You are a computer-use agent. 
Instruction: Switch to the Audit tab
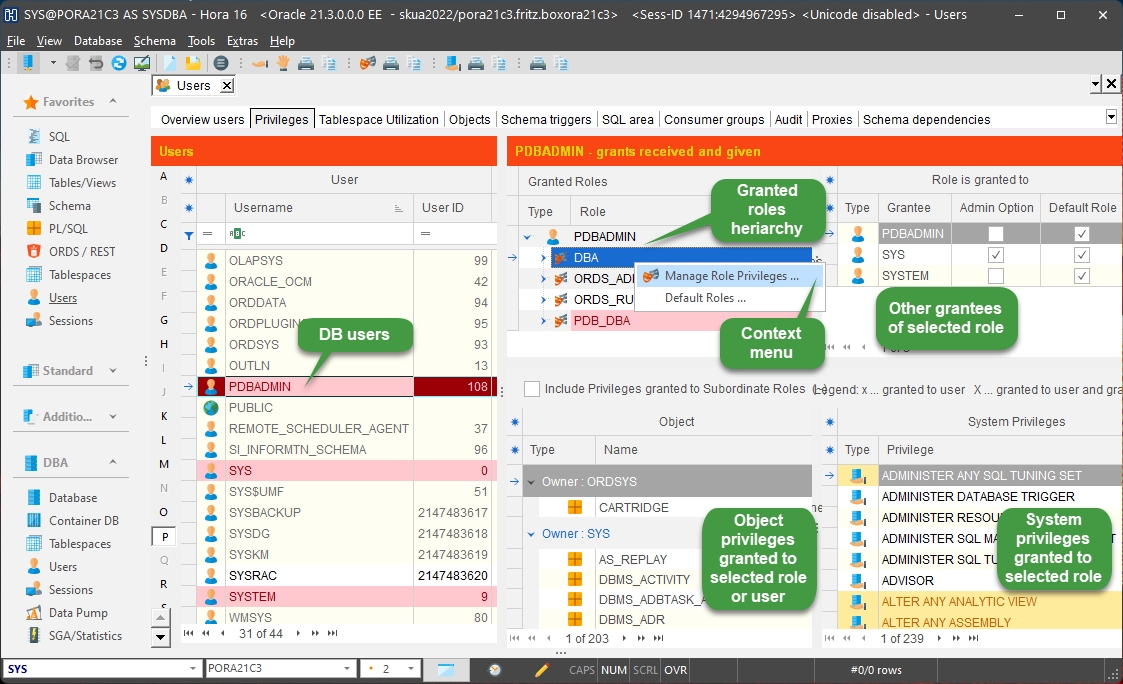coord(788,120)
